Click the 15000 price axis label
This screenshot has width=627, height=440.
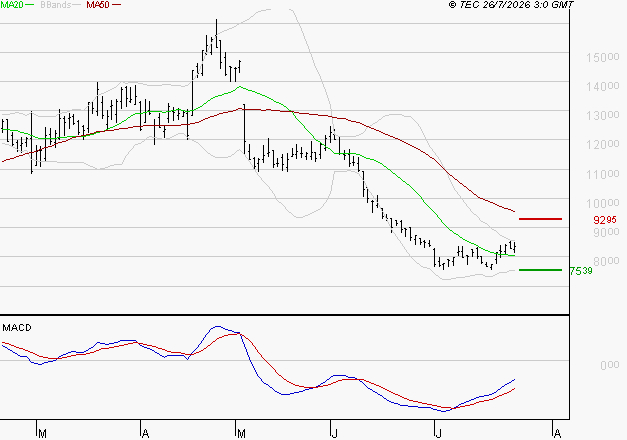tap(603, 57)
